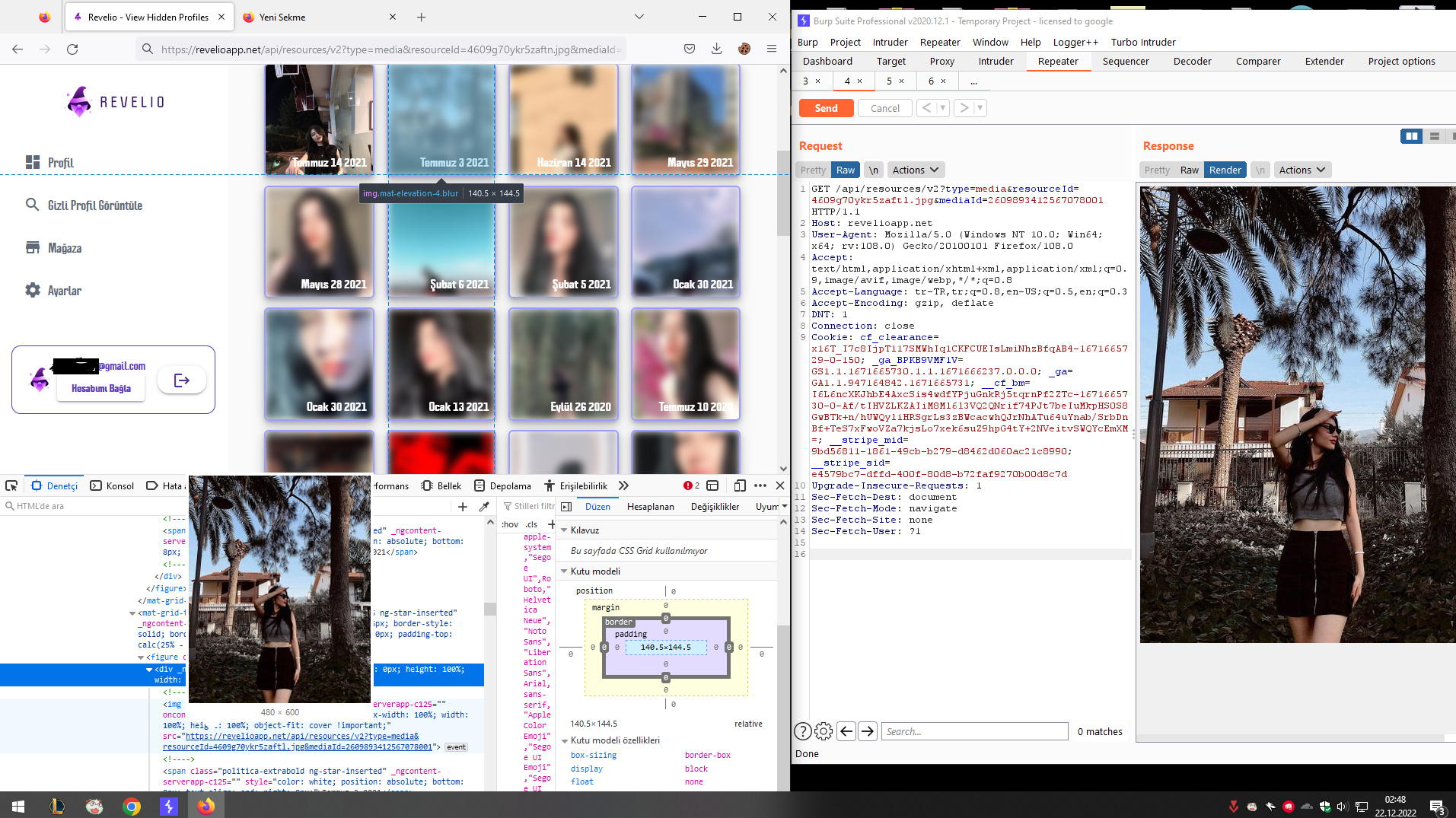Switch to the Konsol tab in DevTools
Viewport: 1456px width, 818px height.
coord(112,485)
